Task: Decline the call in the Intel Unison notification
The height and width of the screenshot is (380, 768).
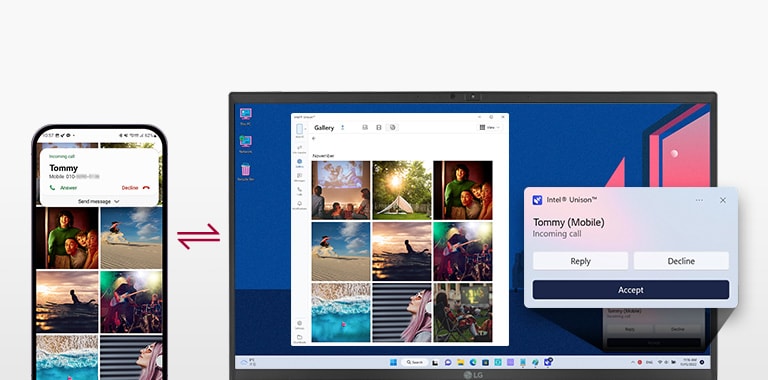Action: click(681, 261)
